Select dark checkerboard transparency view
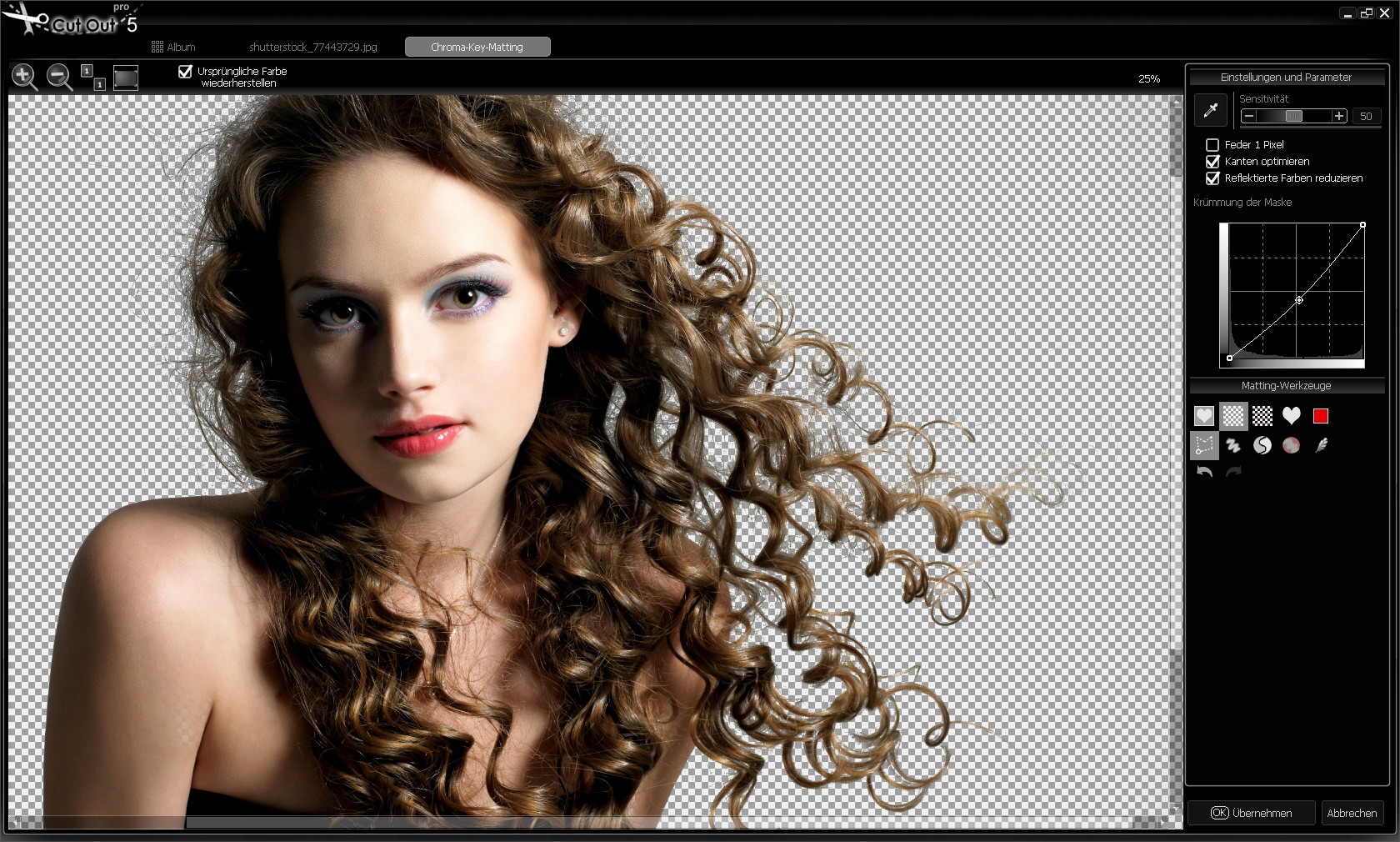Image resolution: width=1400 pixels, height=842 pixels. [1262, 416]
